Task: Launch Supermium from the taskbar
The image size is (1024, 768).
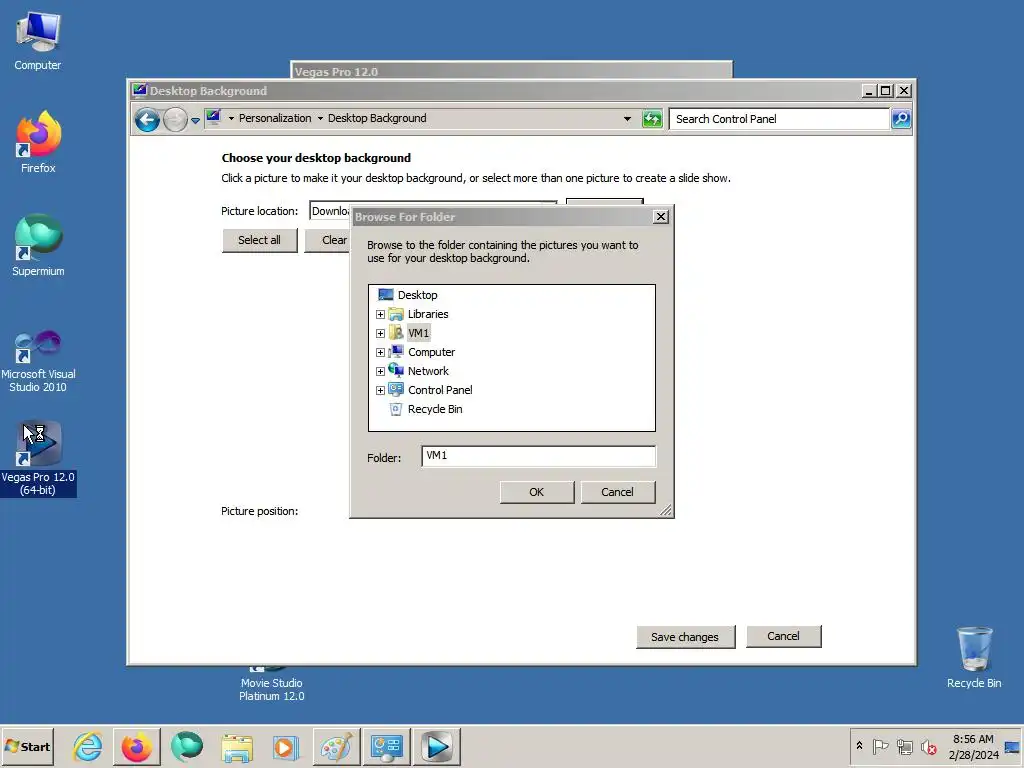Action: coord(187,746)
